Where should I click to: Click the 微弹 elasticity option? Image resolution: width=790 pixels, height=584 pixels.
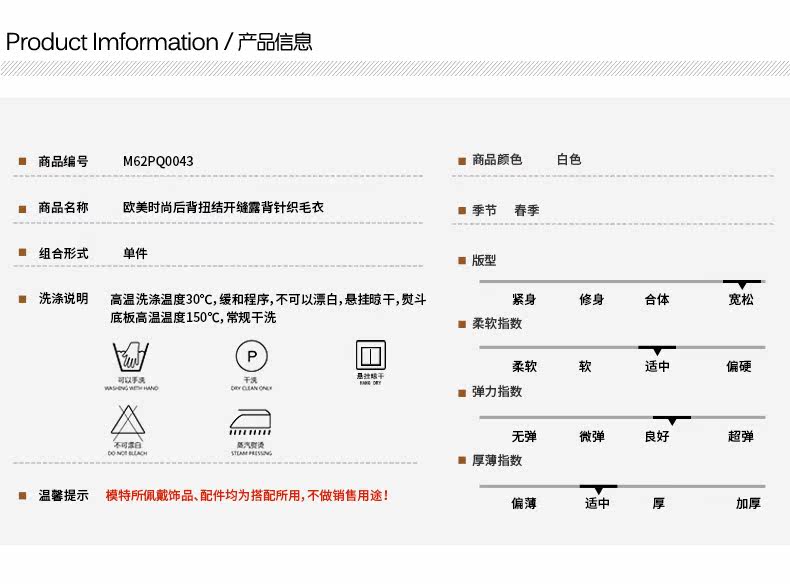pyautogui.click(x=592, y=436)
